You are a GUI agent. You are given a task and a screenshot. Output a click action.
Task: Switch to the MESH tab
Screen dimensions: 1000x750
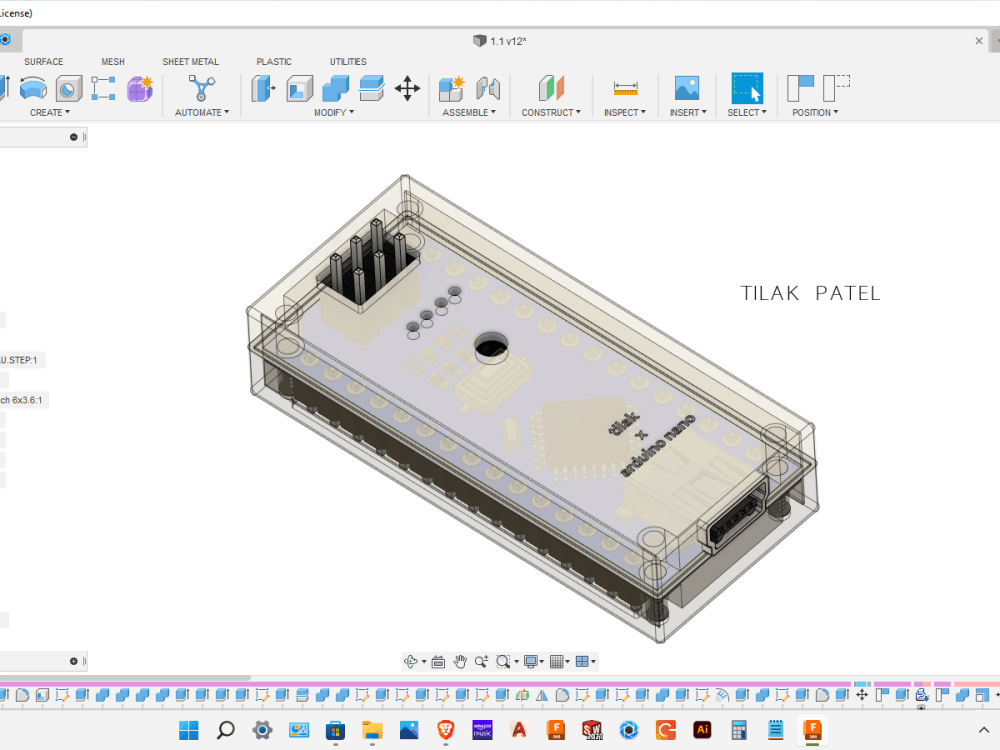tap(113, 62)
